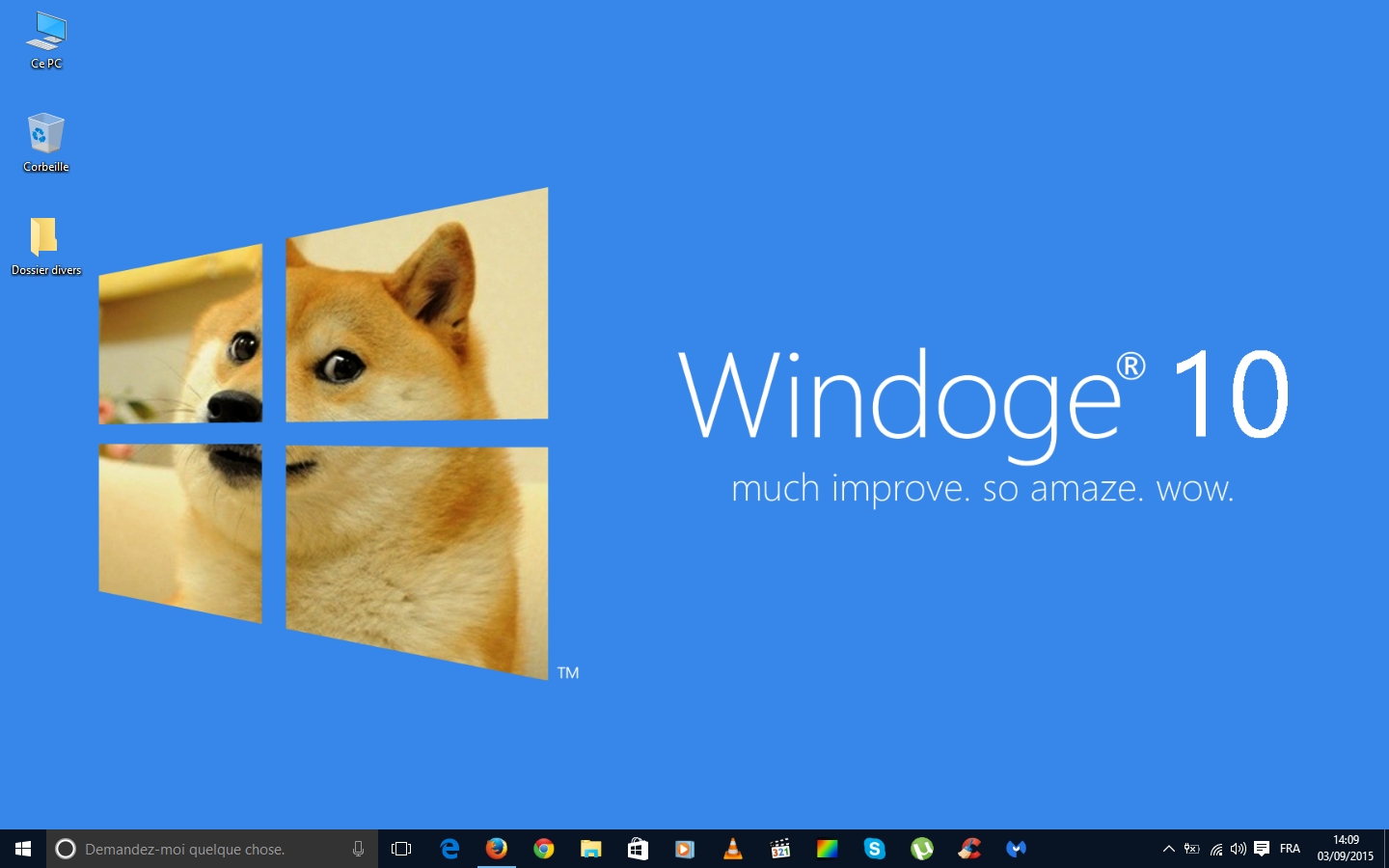Screen dimensions: 1389x868
Task: Open the Windows Start menu
Action: [23, 849]
